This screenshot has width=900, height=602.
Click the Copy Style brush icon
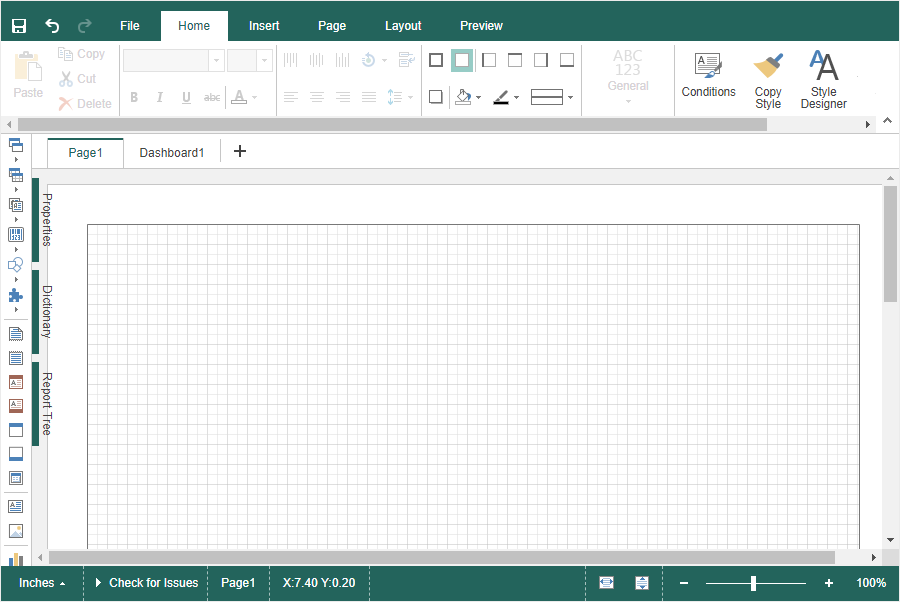[x=768, y=80]
